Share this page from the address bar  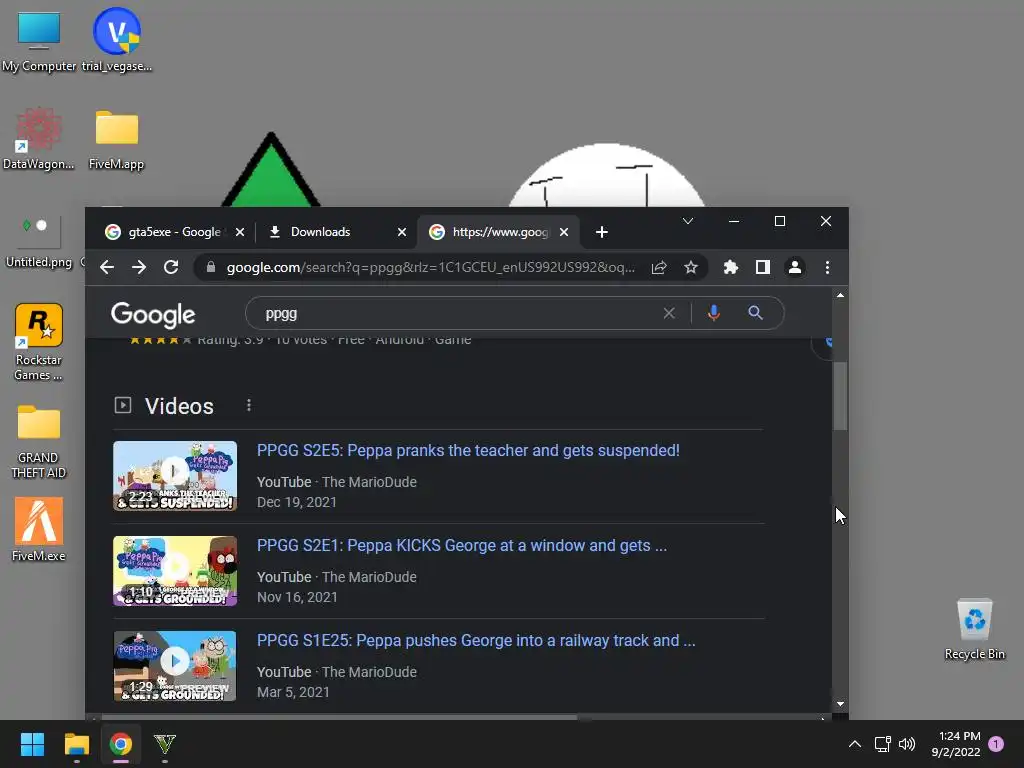[x=659, y=267]
